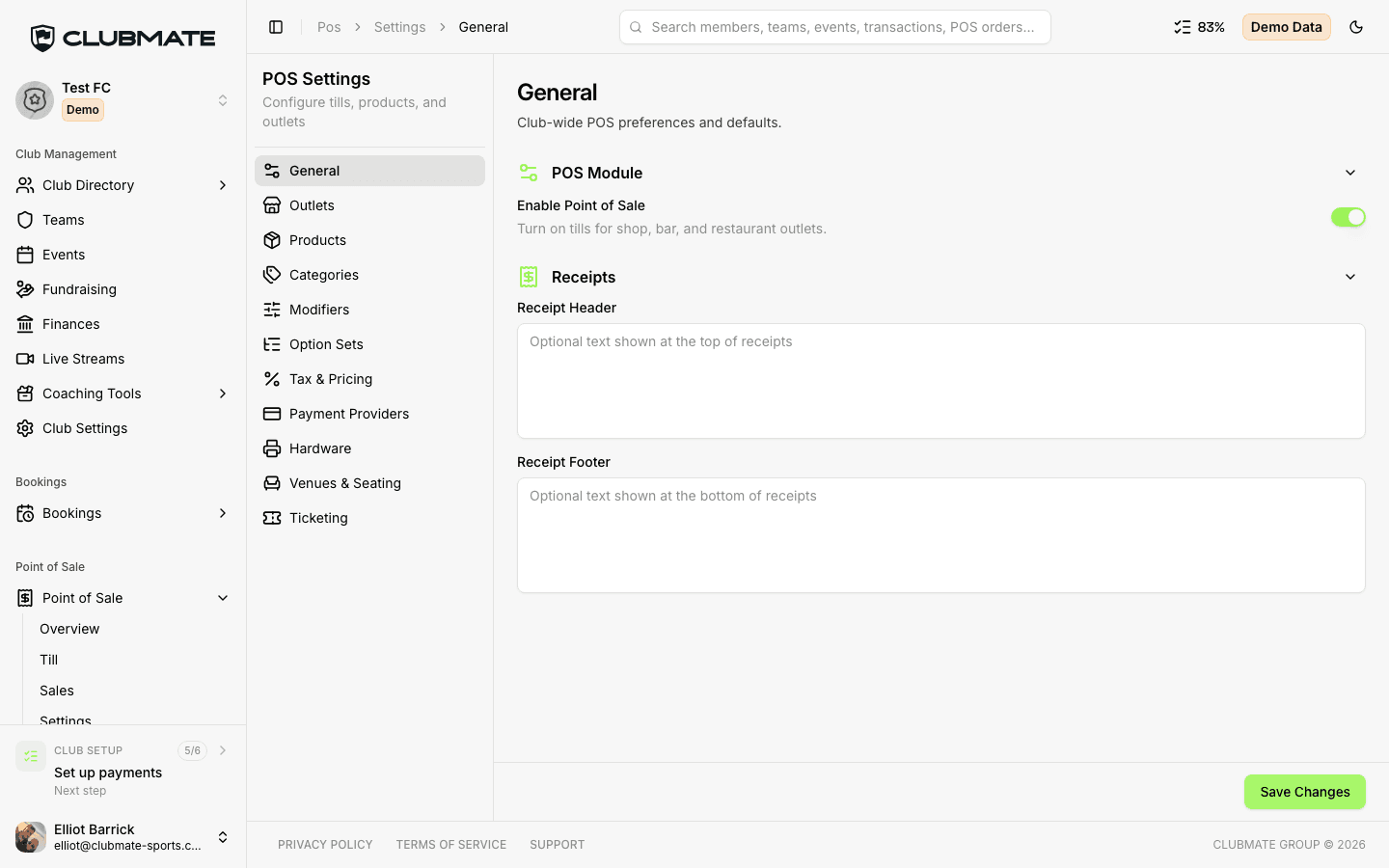Open the Test FC club switcher
Viewport: 1389px width, 868px height.
point(123,100)
